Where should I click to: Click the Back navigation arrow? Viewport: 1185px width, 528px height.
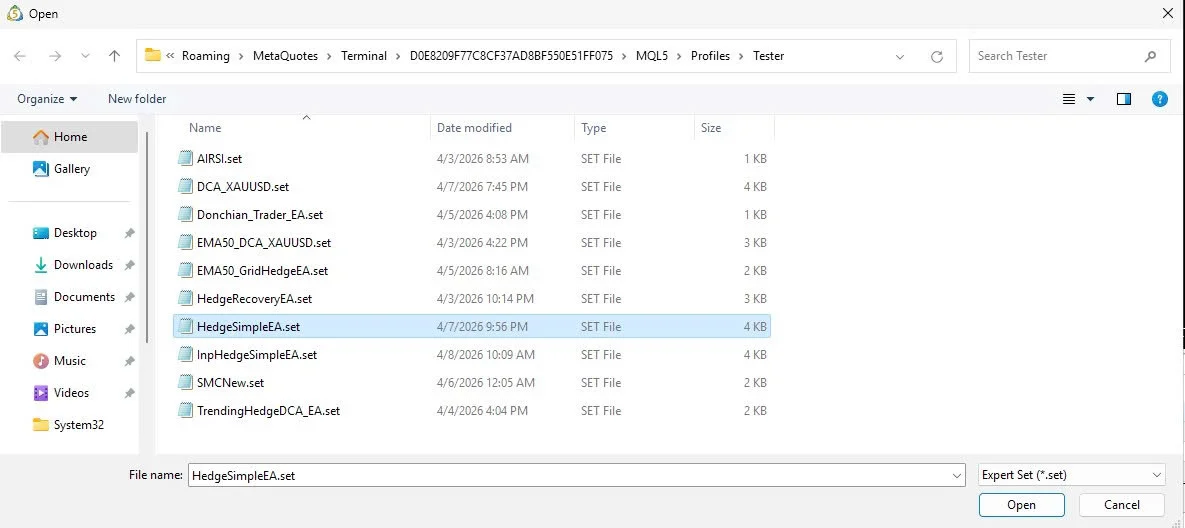(20, 57)
